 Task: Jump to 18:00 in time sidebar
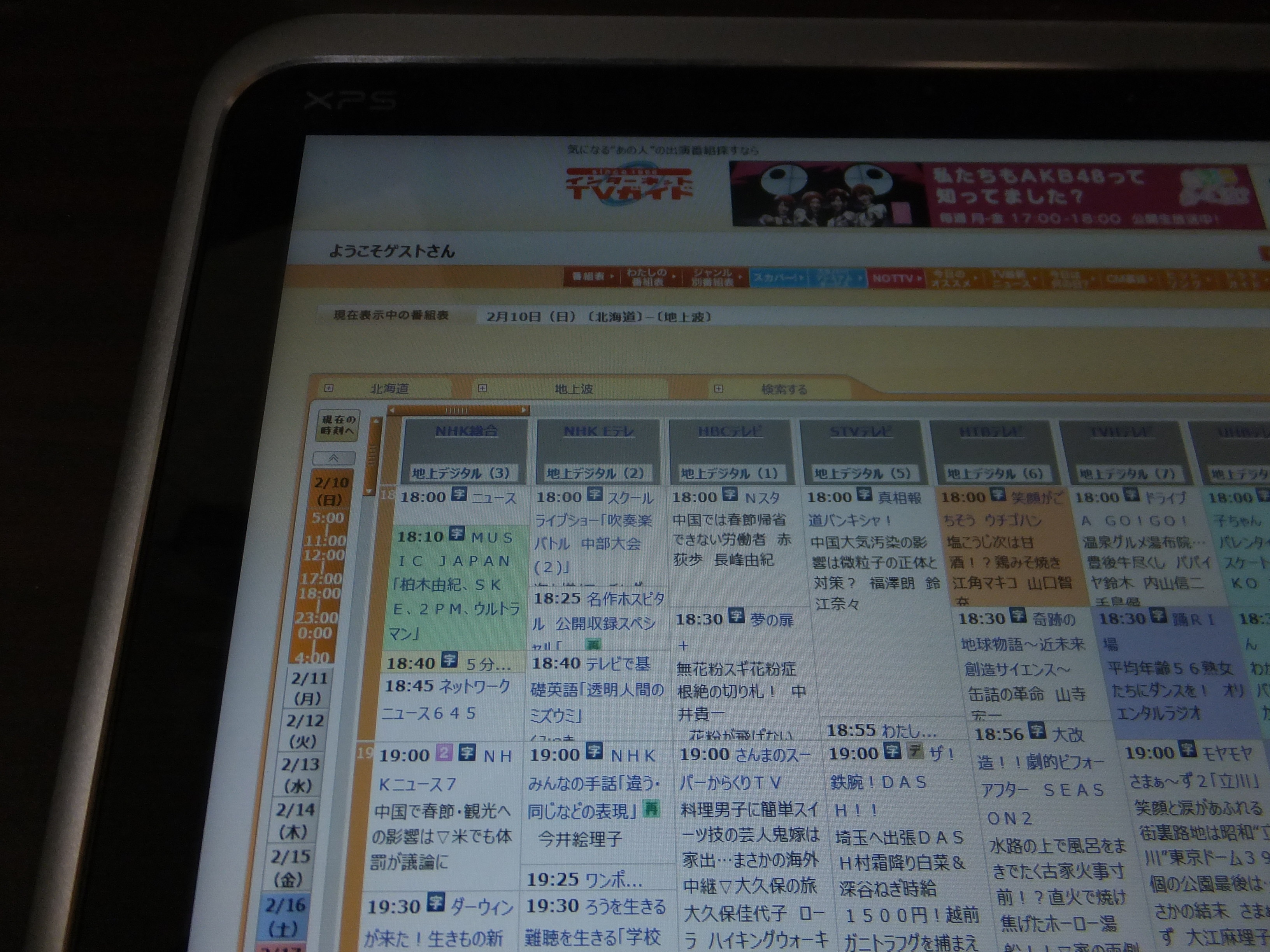(319, 593)
